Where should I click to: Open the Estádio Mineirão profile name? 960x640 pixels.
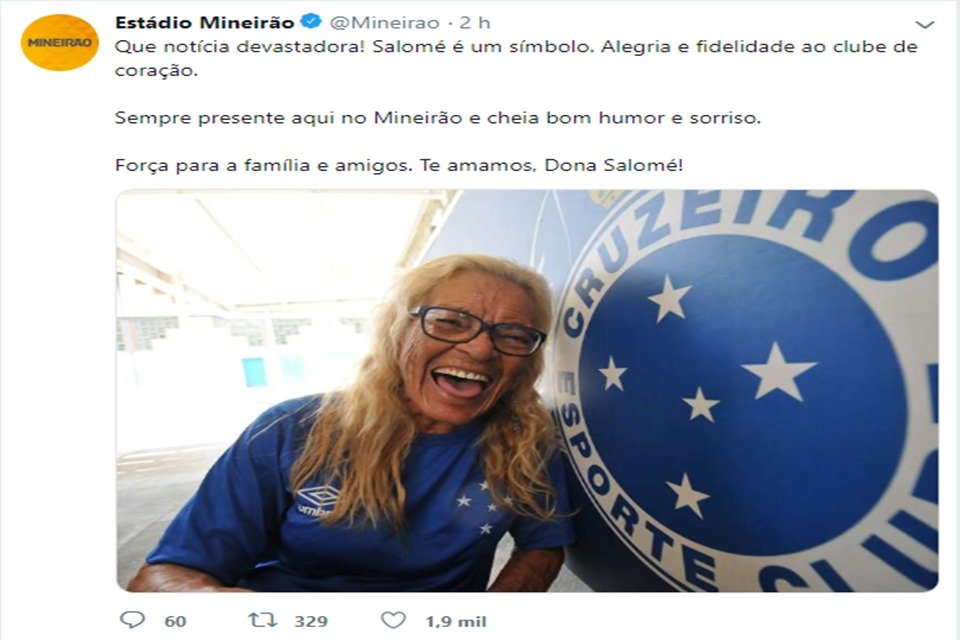tap(204, 23)
